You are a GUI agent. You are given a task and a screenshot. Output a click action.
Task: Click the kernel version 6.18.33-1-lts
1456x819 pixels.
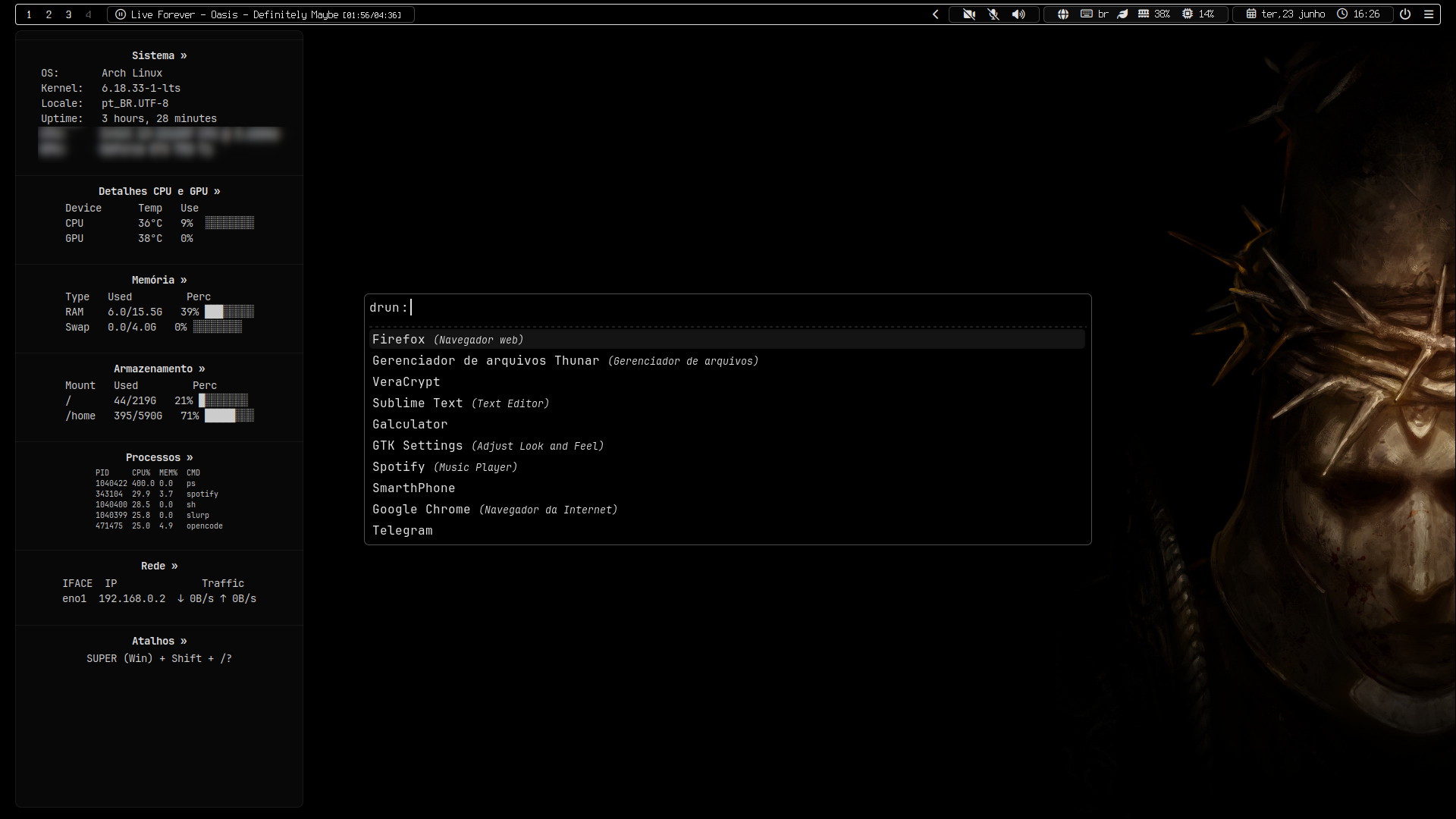(141, 88)
